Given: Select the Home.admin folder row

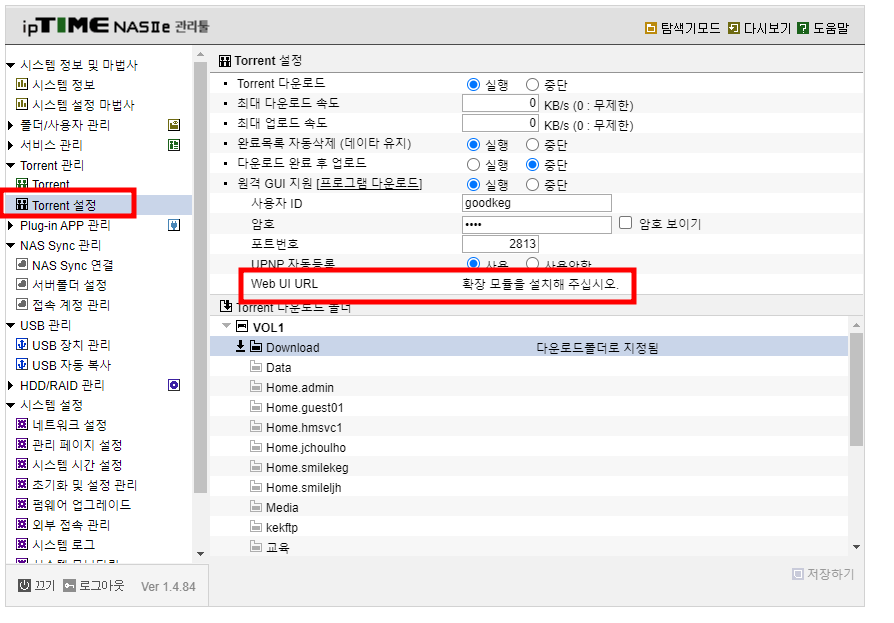Looking at the screenshot, I should [x=529, y=388].
